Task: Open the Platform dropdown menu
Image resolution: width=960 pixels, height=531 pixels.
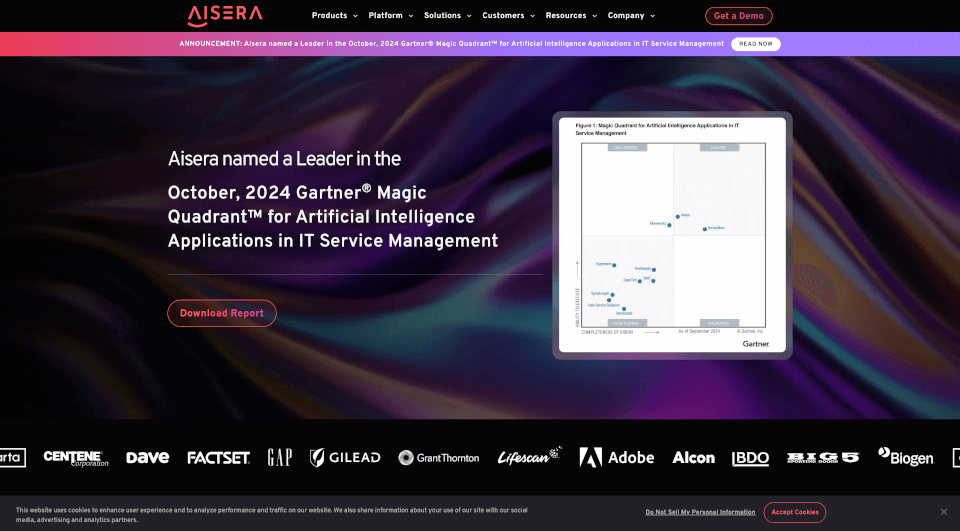Action: click(390, 16)
